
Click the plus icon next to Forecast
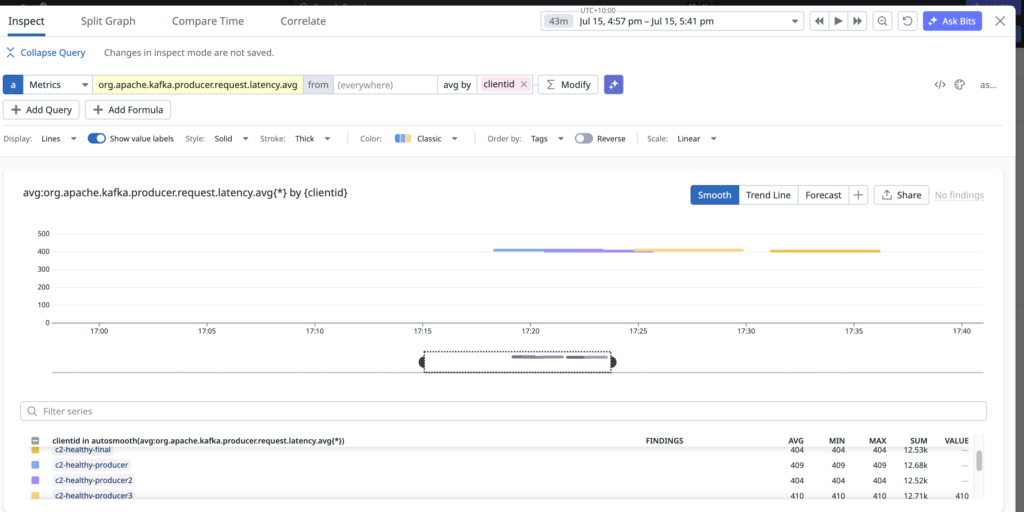coord(858,195)
